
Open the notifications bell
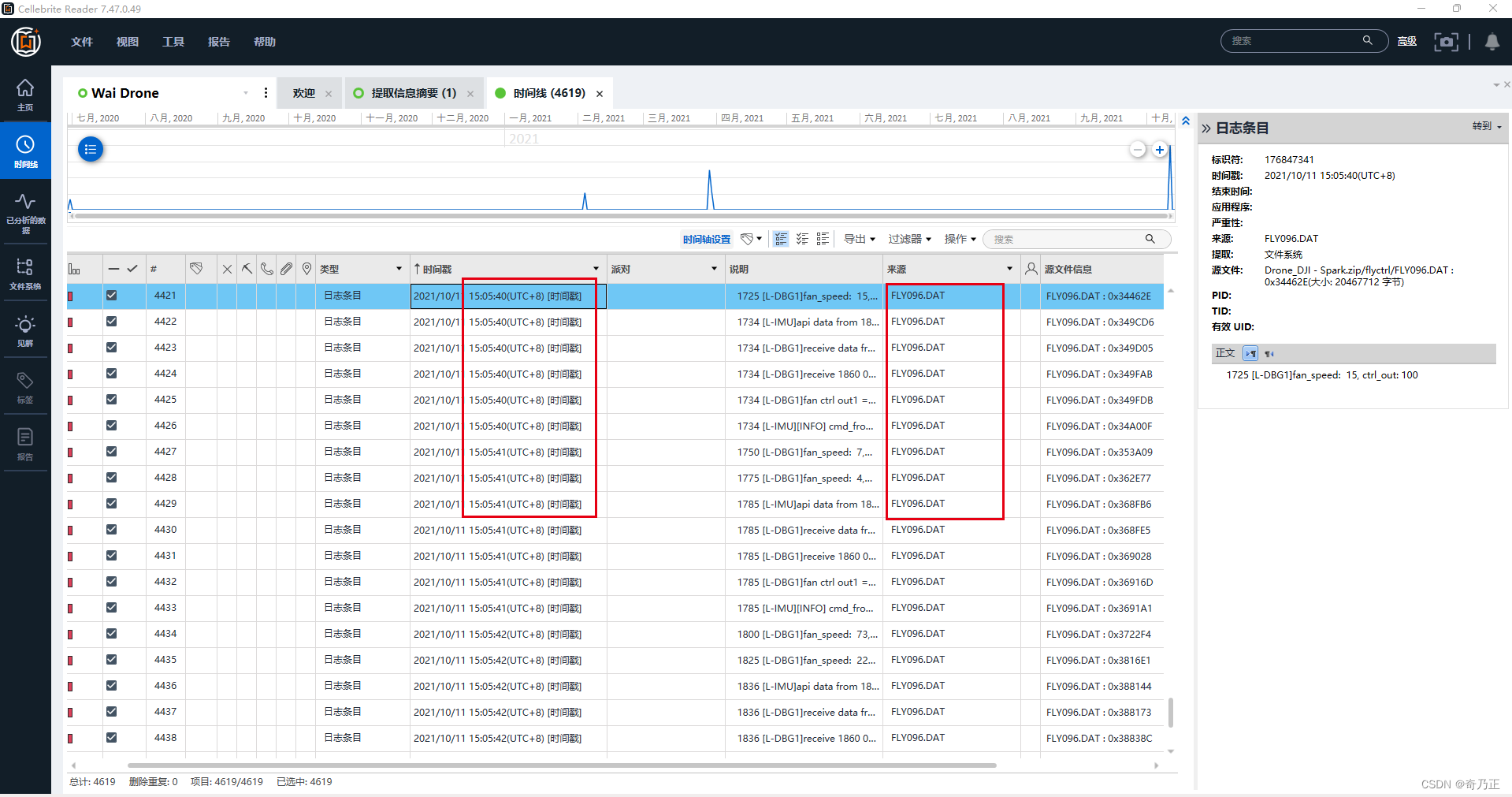coord(1492,42)
